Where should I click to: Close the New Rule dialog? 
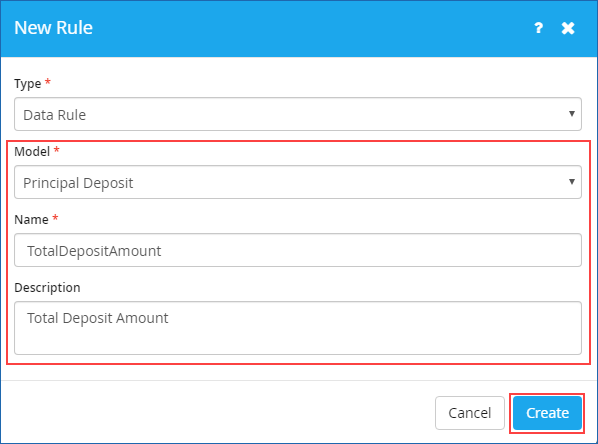click(568, 28)
